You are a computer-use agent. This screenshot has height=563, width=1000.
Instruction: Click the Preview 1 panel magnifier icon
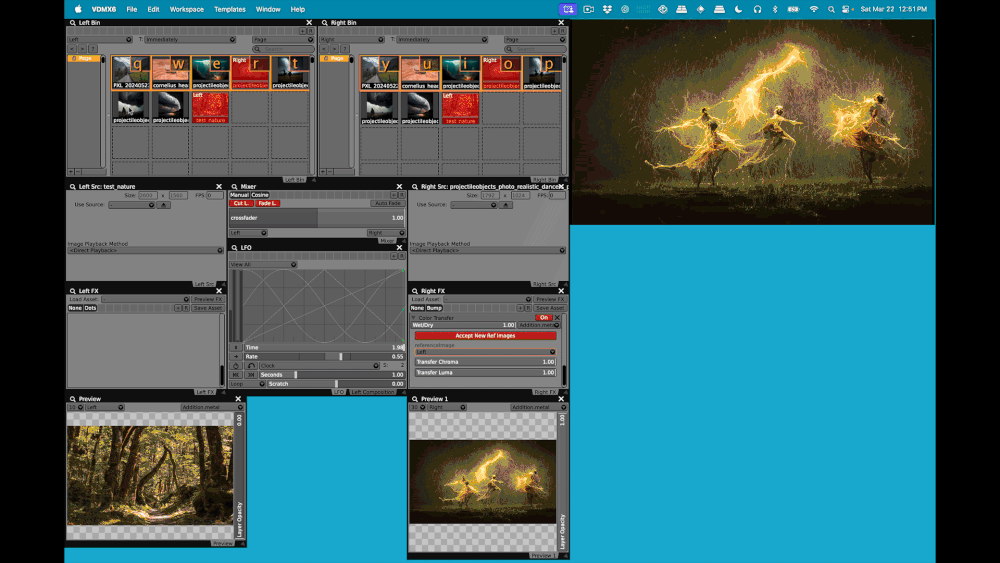click(x=415, y=399)
